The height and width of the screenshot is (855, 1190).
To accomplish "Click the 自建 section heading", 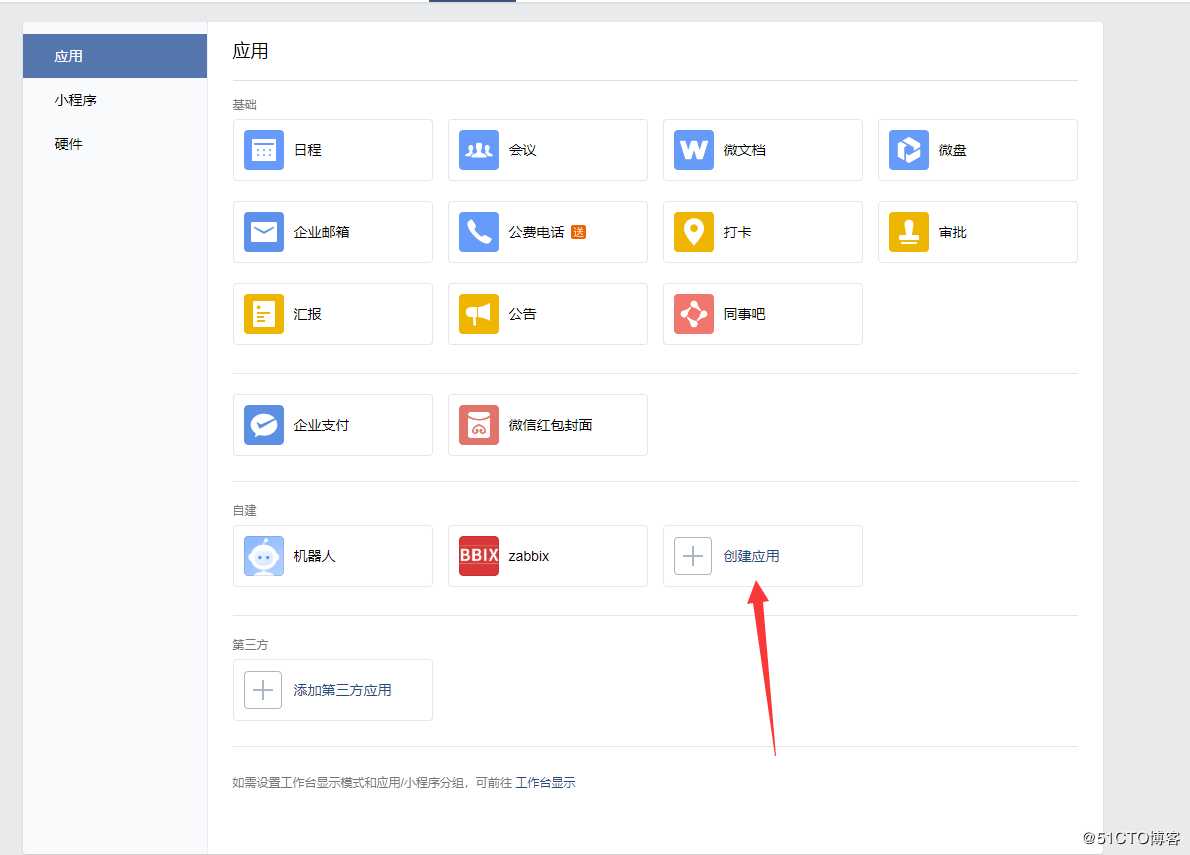I will (x=244, y=511).
